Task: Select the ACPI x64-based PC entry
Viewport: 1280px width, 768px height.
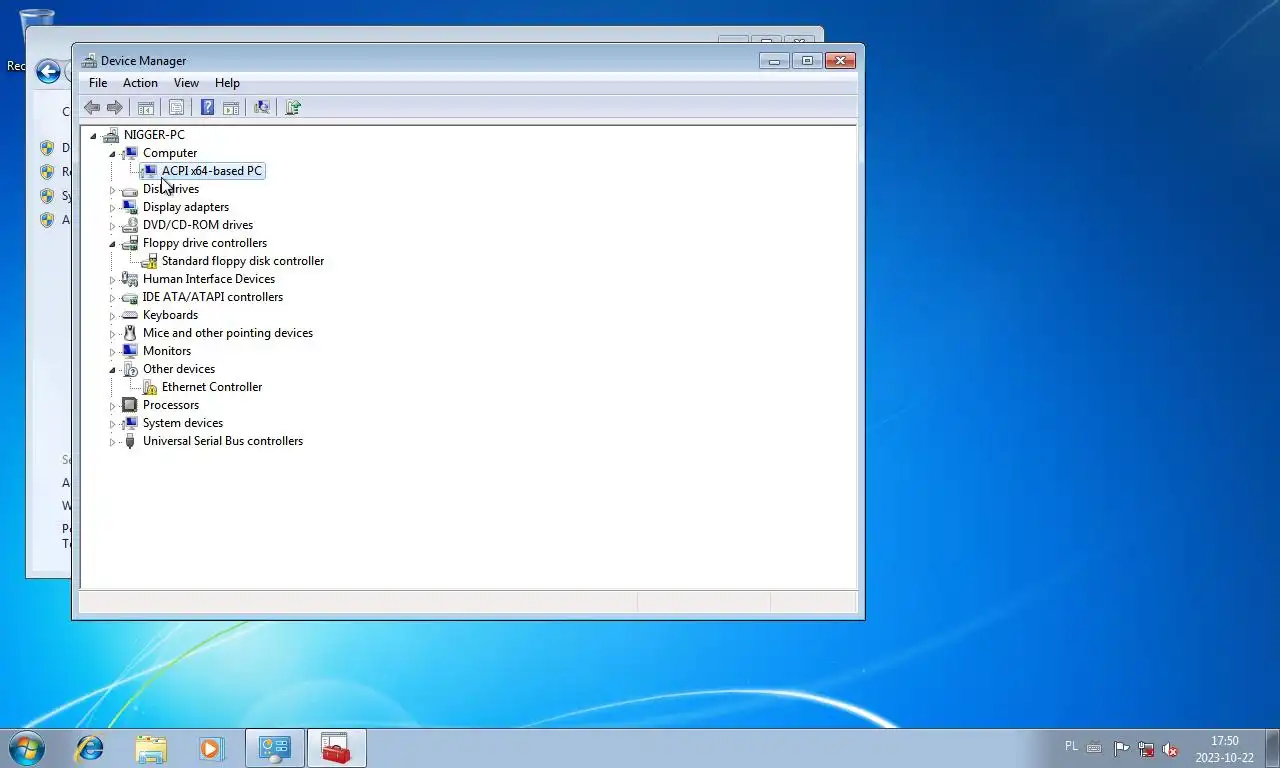Action: 212,171
